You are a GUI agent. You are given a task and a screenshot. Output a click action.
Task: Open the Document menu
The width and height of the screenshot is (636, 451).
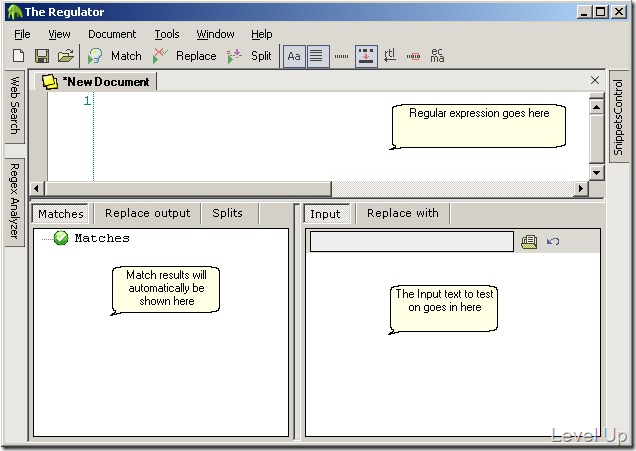coord(112,34)
